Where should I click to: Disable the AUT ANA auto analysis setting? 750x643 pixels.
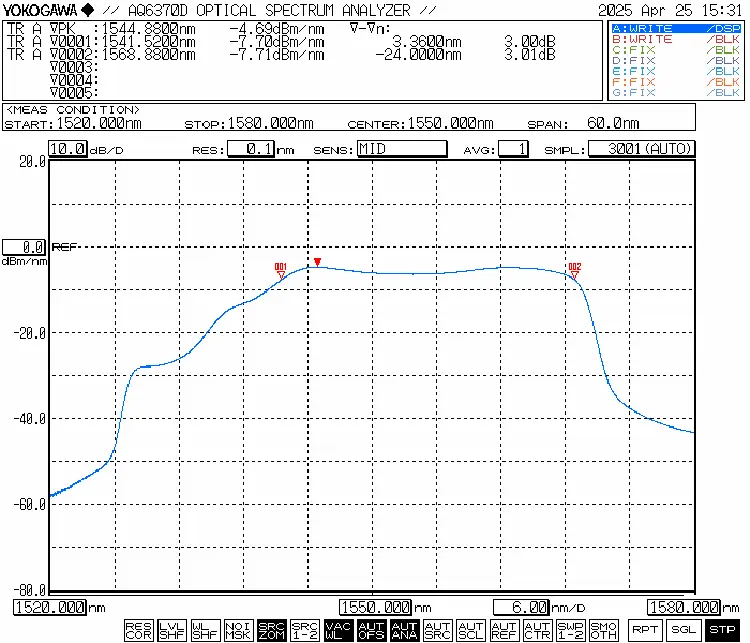tap(404, 630)
